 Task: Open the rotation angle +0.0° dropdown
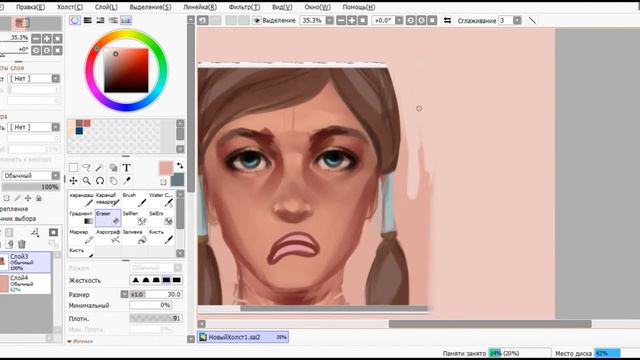click(x=399, y=20)
